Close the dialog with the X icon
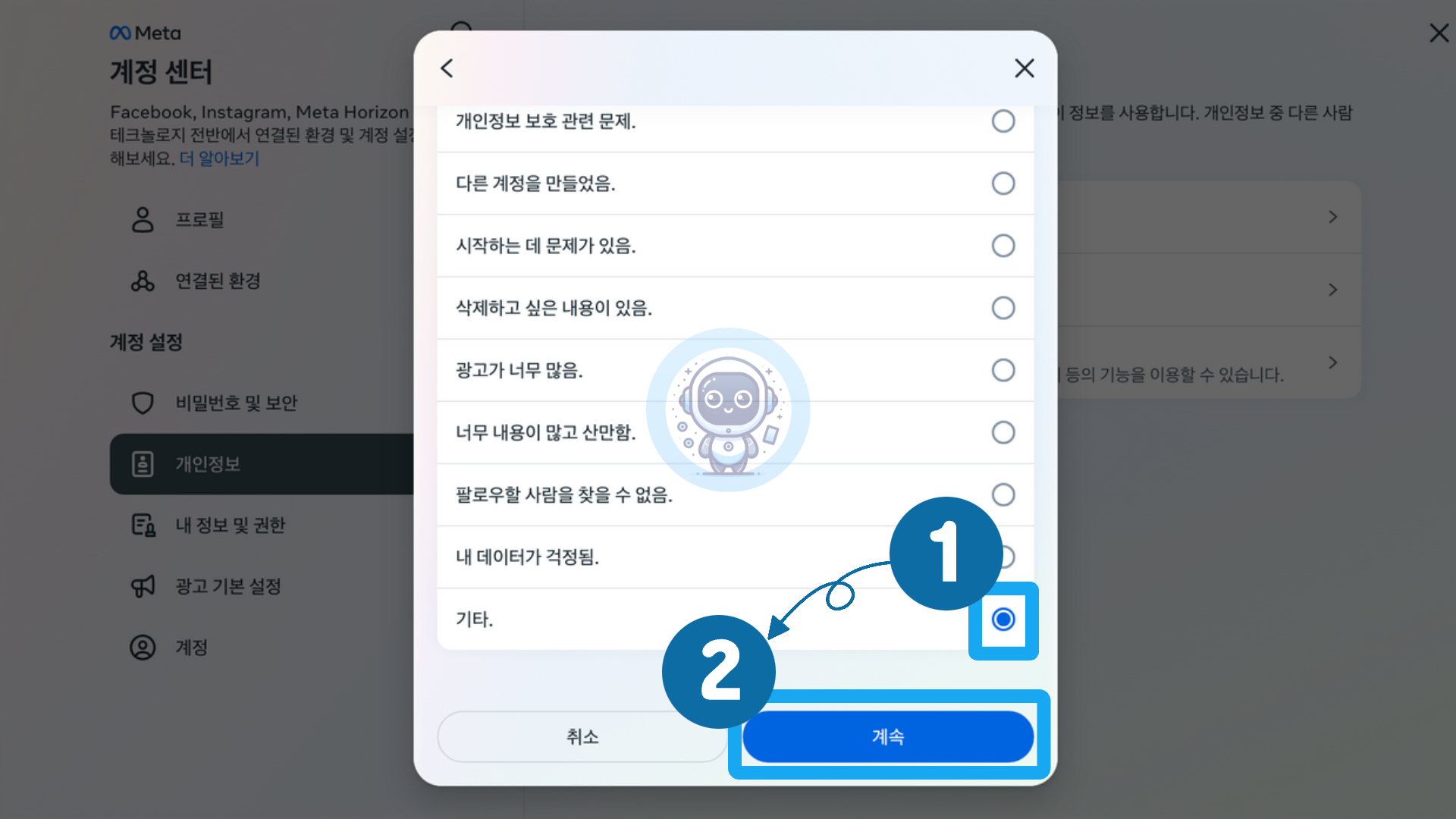 pos(1025,68)
